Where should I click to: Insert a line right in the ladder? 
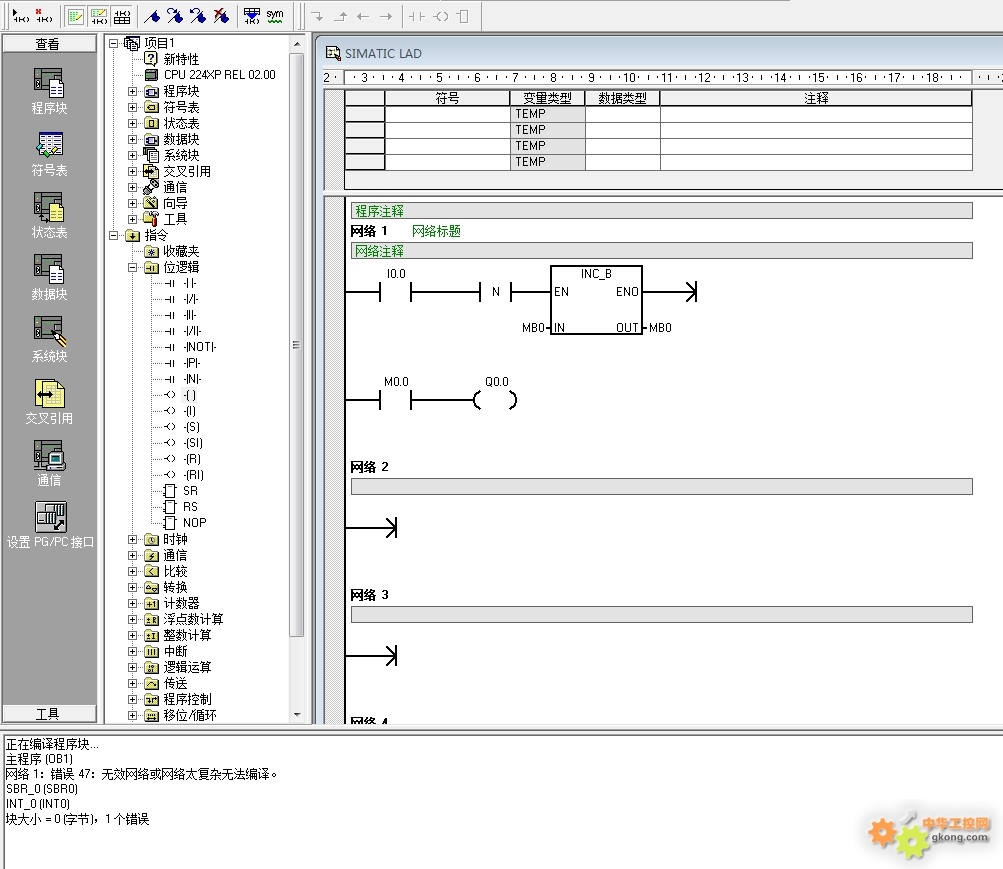click(386, 16)
